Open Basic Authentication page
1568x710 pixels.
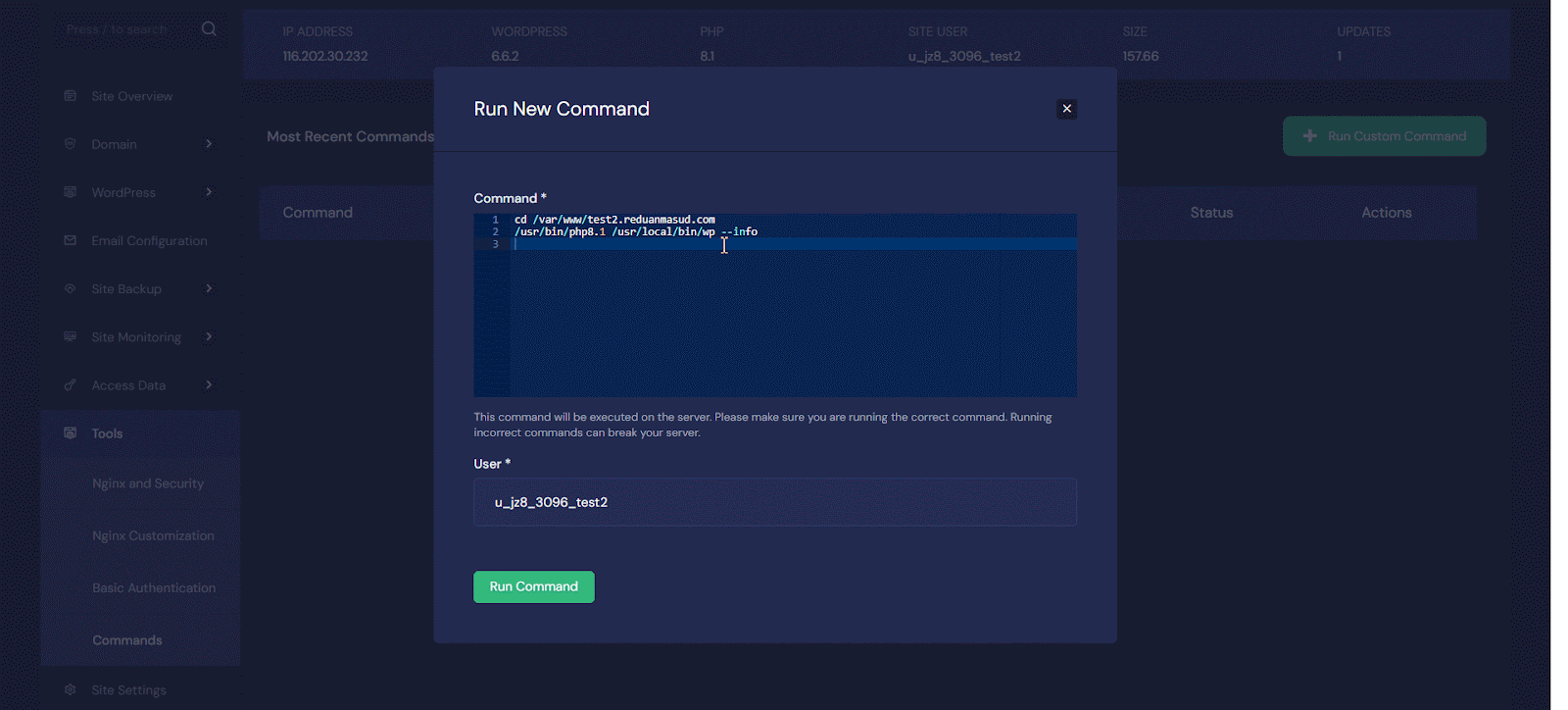(x=154, y=587)
